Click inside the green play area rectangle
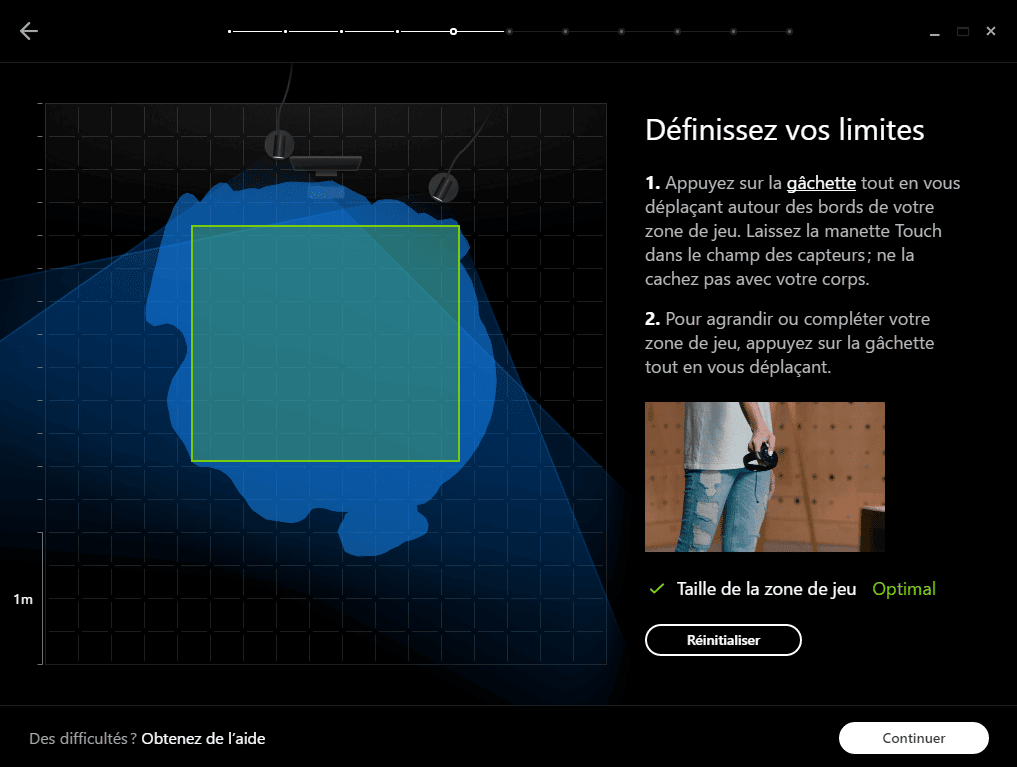Viewport: 1017px width, 767px height. pyautogui.click(x=325, y=343)
